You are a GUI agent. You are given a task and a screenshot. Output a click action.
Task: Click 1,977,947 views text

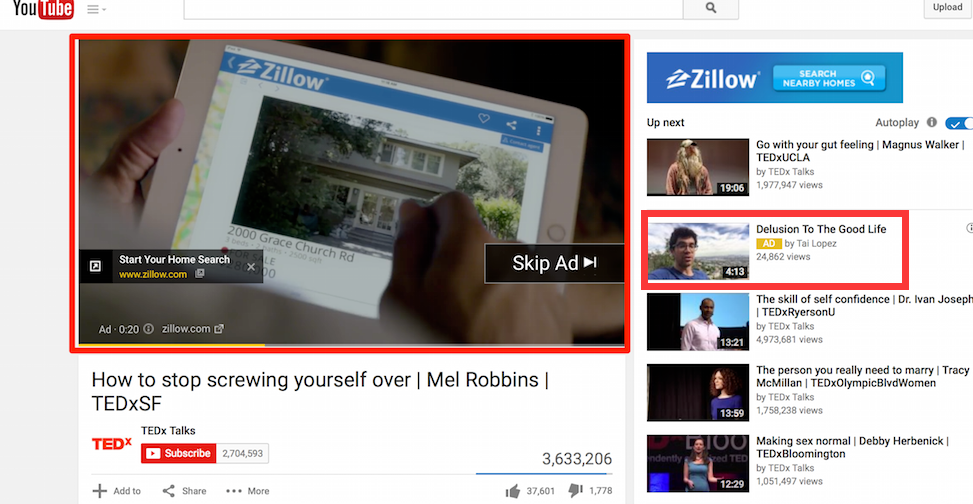(789, 185)
